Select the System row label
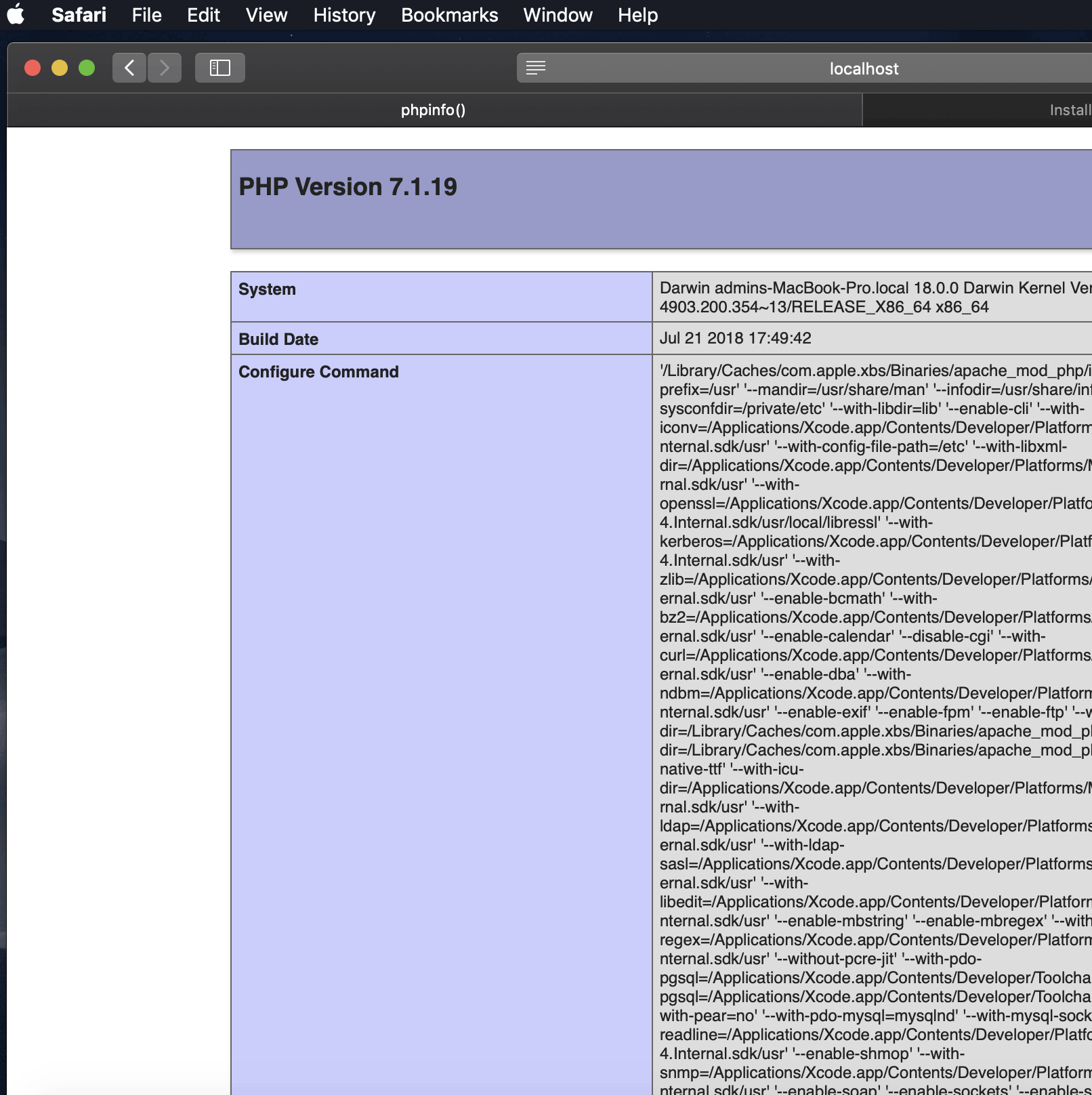 [266, 289]
